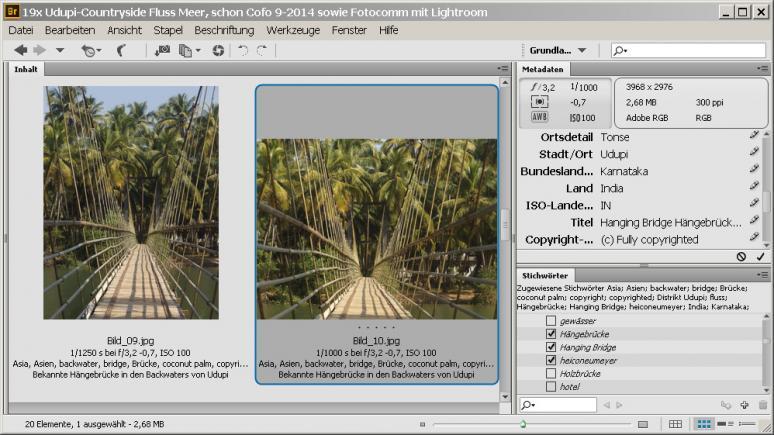Open the Grundla... workspace dropdown
Screen dimensions: 774x435
558,50
